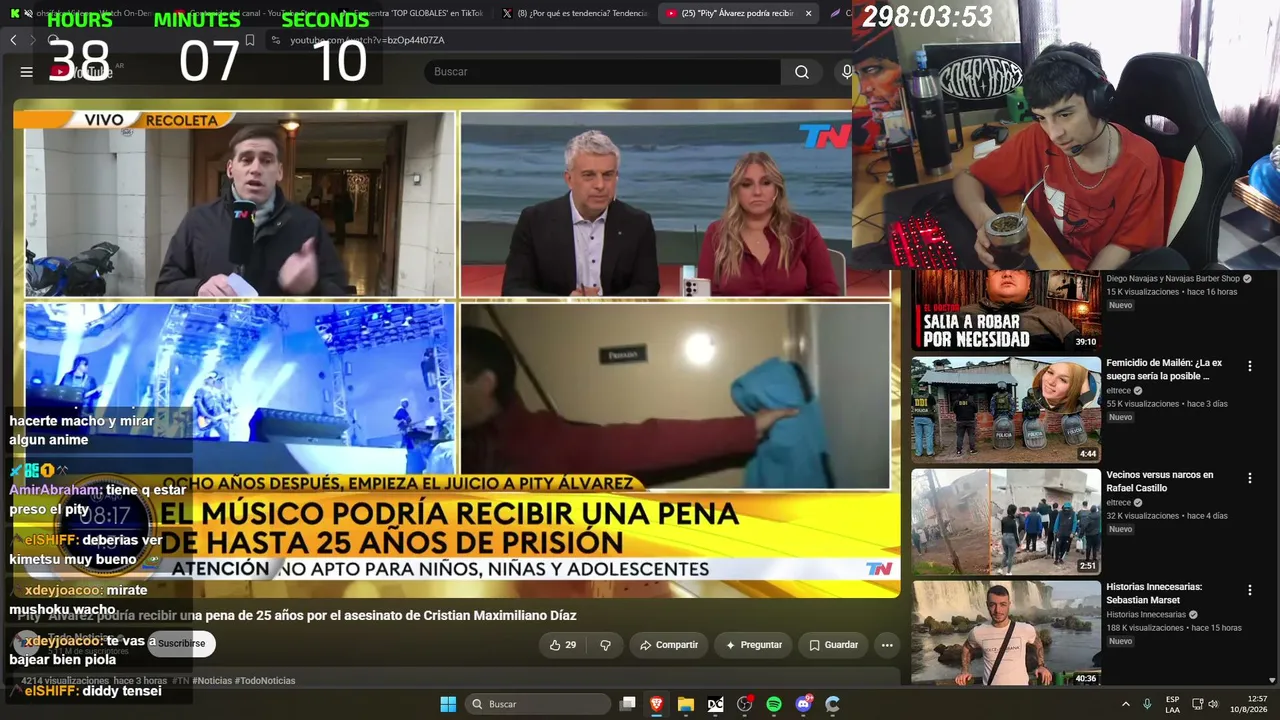Screen dimensions: 1280x720
Task: Open network settings icon in the system tray
Action: click(x=1197, y=704)
